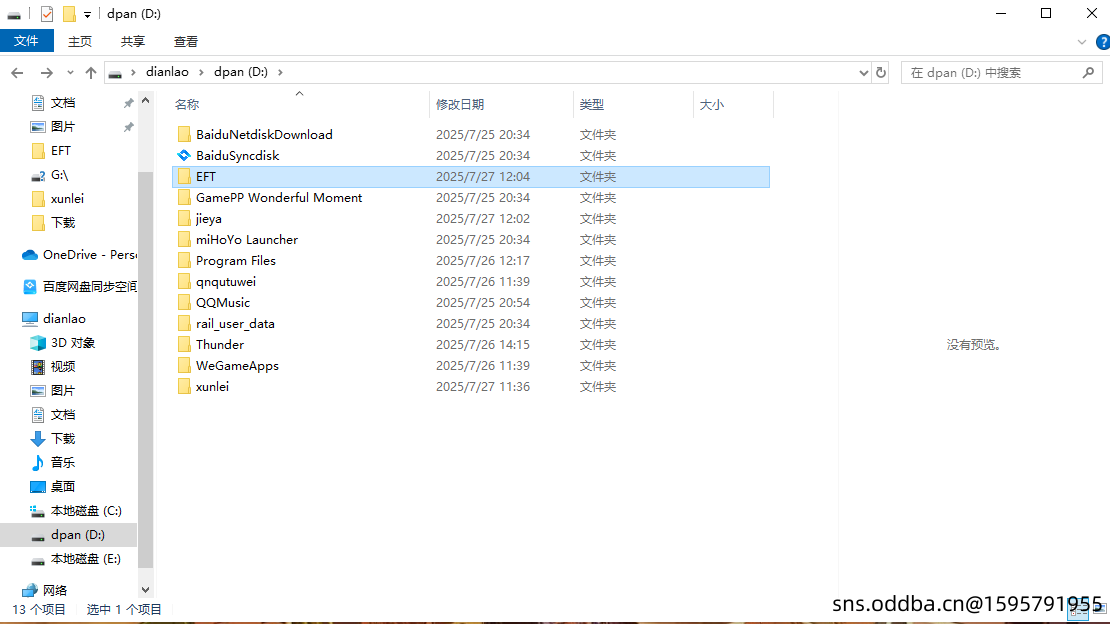The height and width of the screenshot is (624, 1110).
Task: Open Help via the question mark icon
Action: pos(1102,42)
